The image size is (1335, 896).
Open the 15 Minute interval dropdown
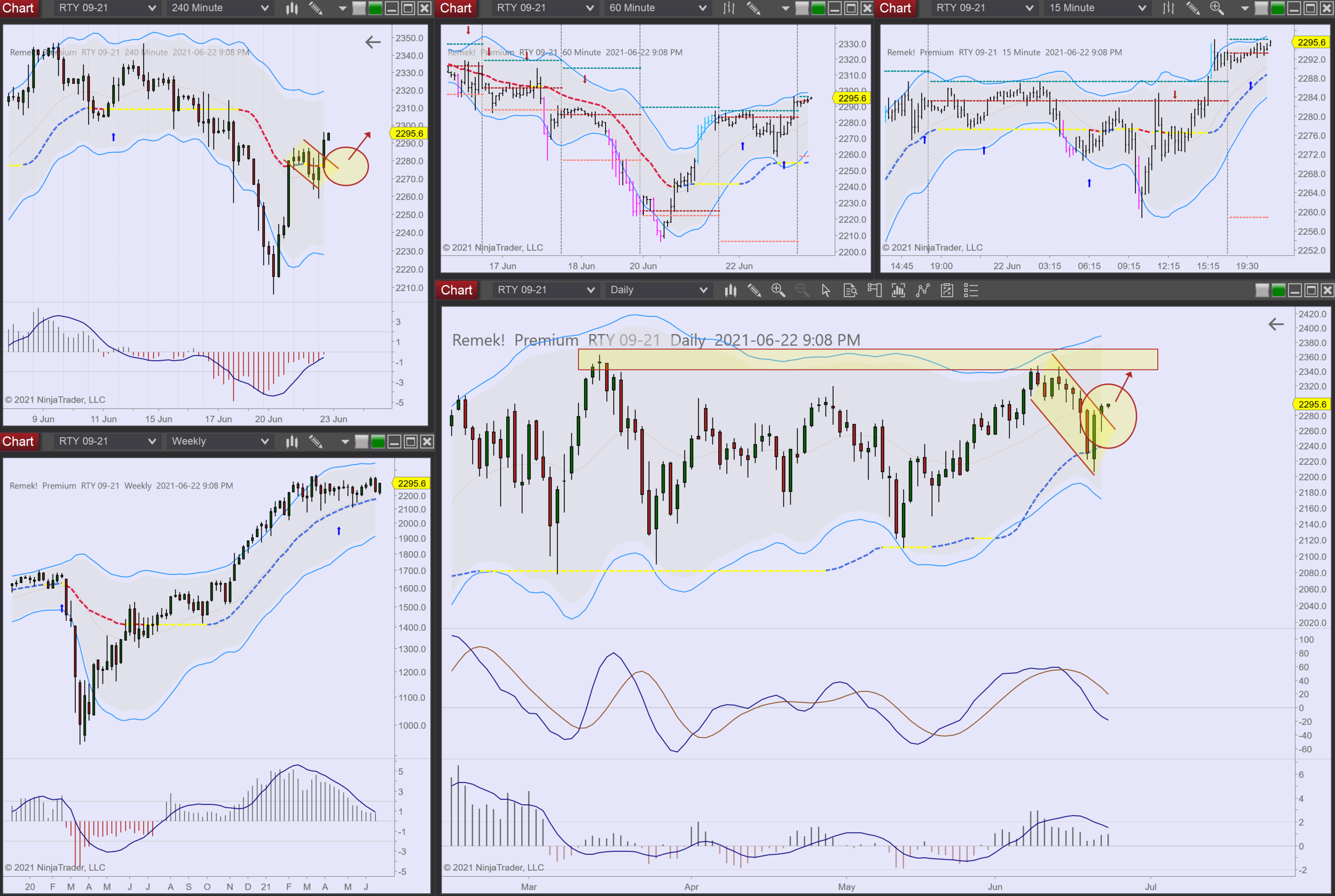[1097, 8]
